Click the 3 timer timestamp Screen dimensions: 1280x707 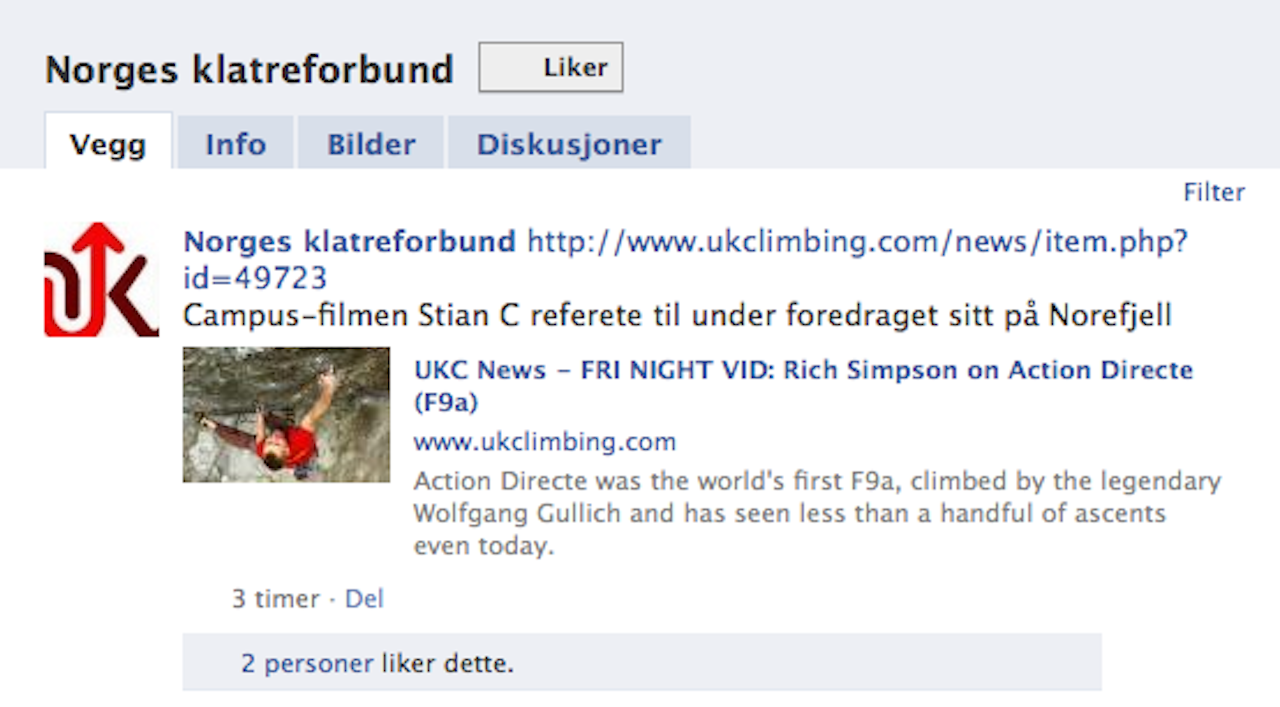coord(276,599)
